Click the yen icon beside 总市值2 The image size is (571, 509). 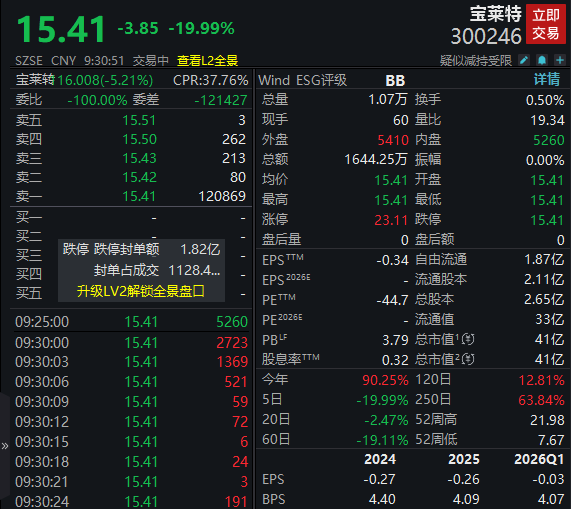coord(468,360)
